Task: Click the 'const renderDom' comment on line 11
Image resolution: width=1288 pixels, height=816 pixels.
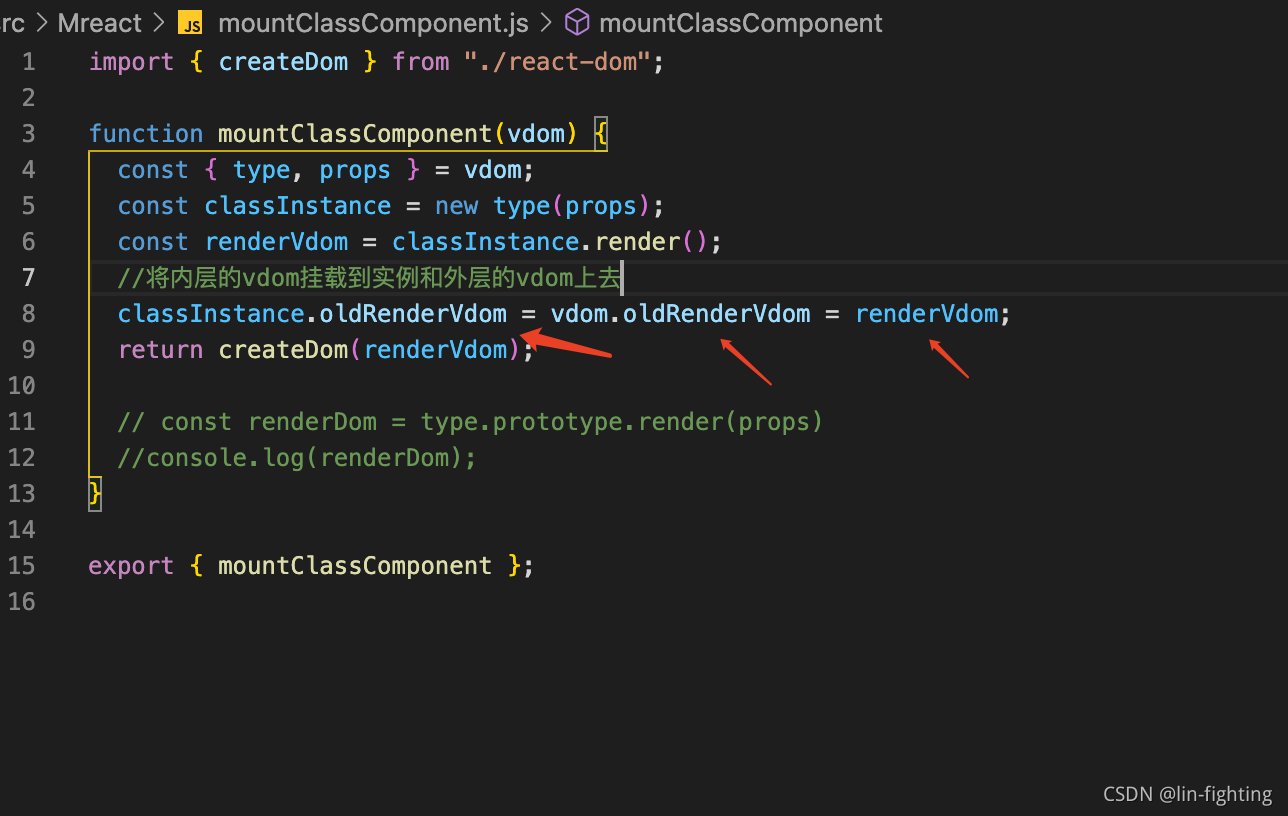Action: click(470, 422)
